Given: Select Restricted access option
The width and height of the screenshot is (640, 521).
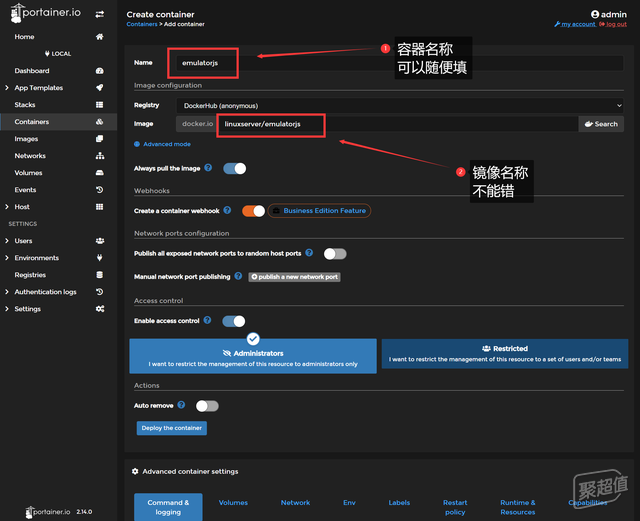Looking at the screenshot, I should tap(505, 354).
